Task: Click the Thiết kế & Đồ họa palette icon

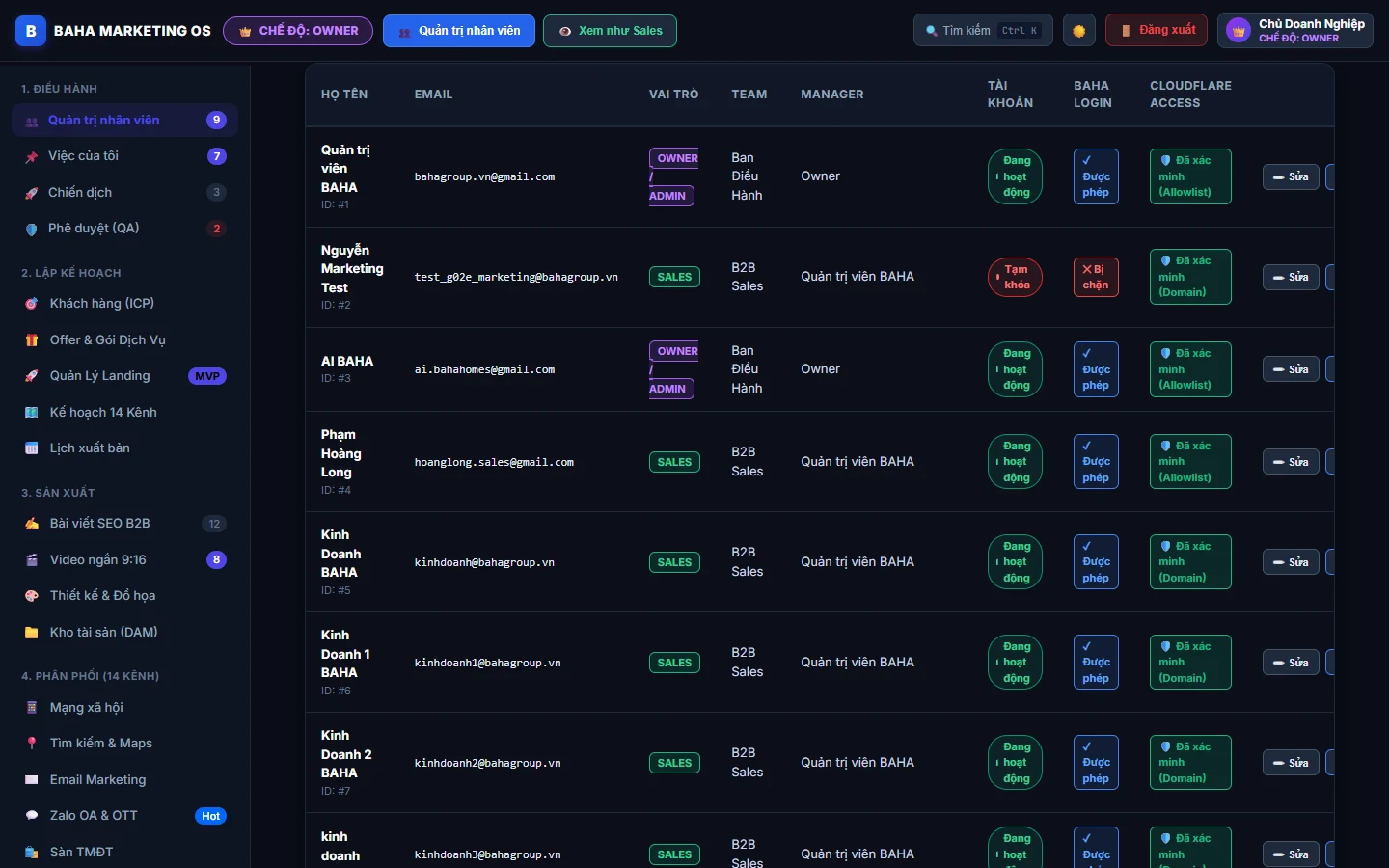Action: click(32, 596)
